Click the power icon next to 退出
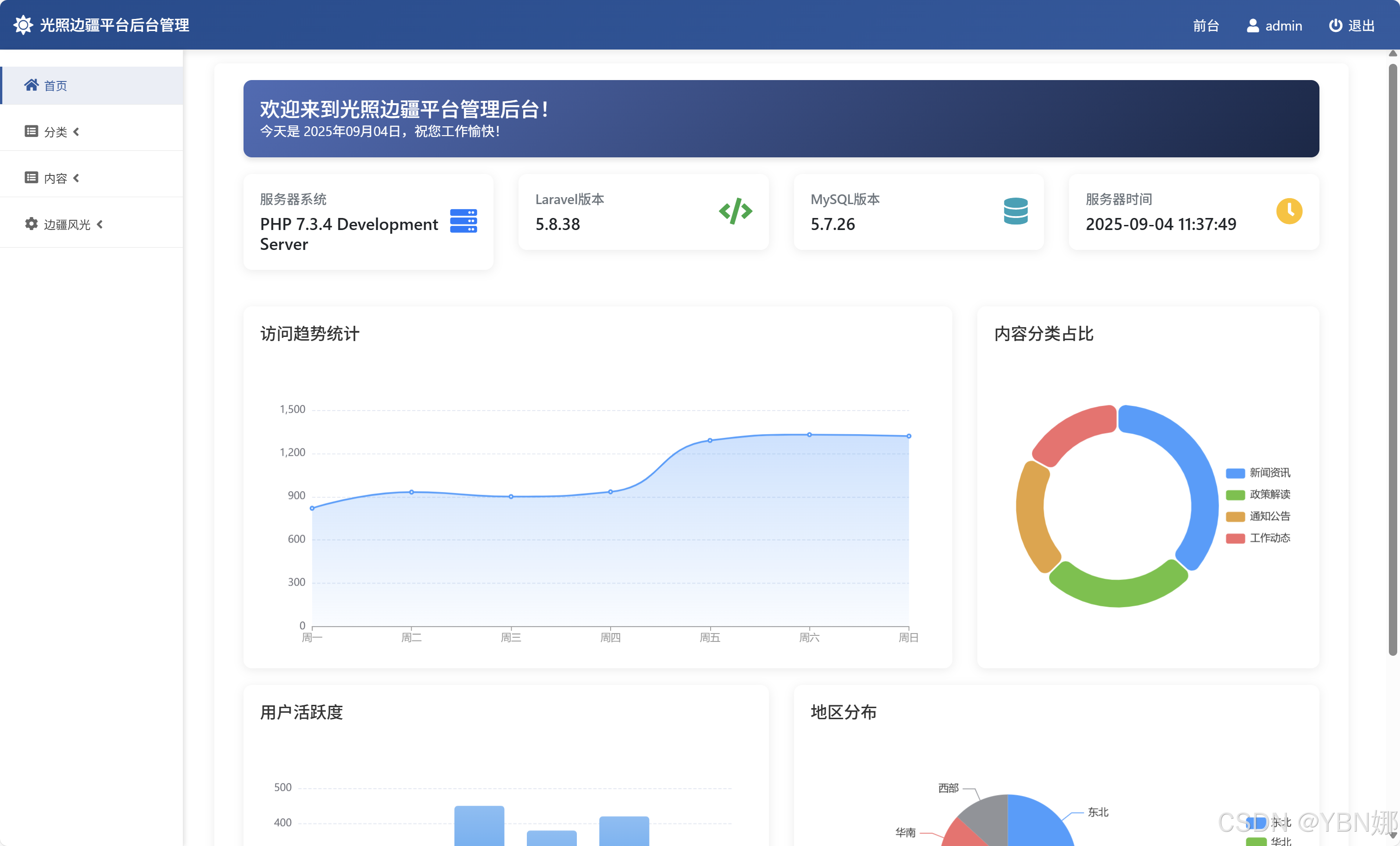This screenshot has width=1400, height=846. [x=1335, y=25]
